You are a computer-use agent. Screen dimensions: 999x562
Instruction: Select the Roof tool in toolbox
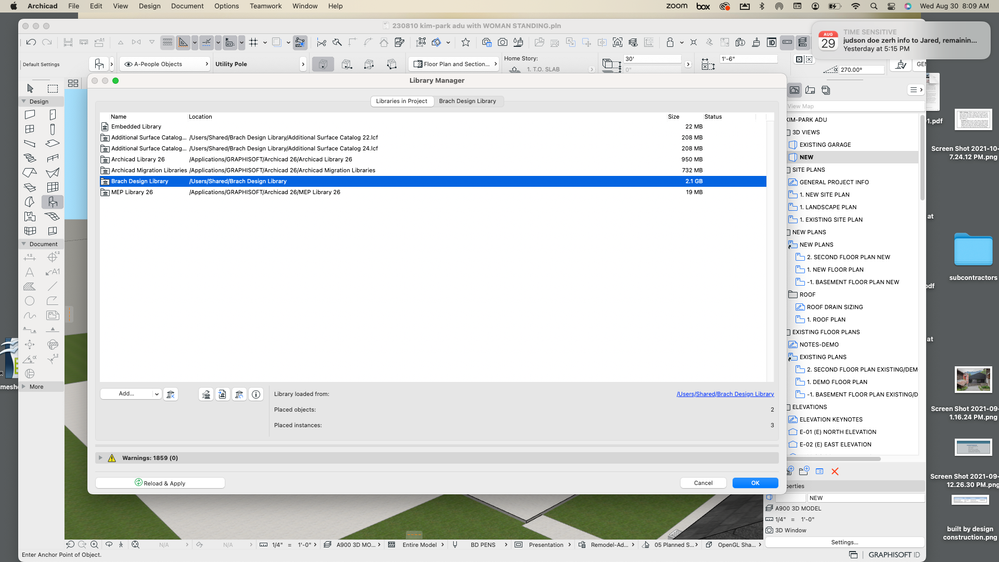pyautogui.click(x=29, y=173)
